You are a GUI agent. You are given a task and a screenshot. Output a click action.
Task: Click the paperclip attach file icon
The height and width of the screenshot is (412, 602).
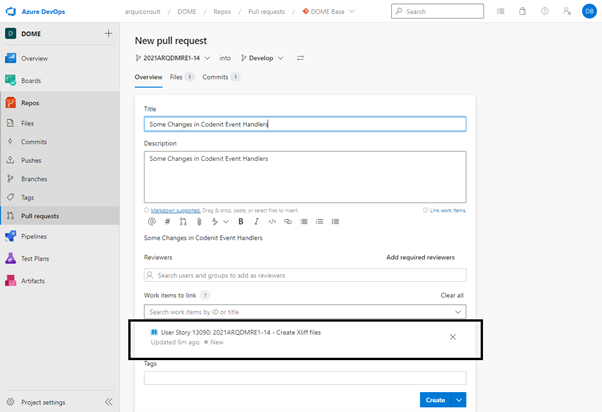click(197, 221)
